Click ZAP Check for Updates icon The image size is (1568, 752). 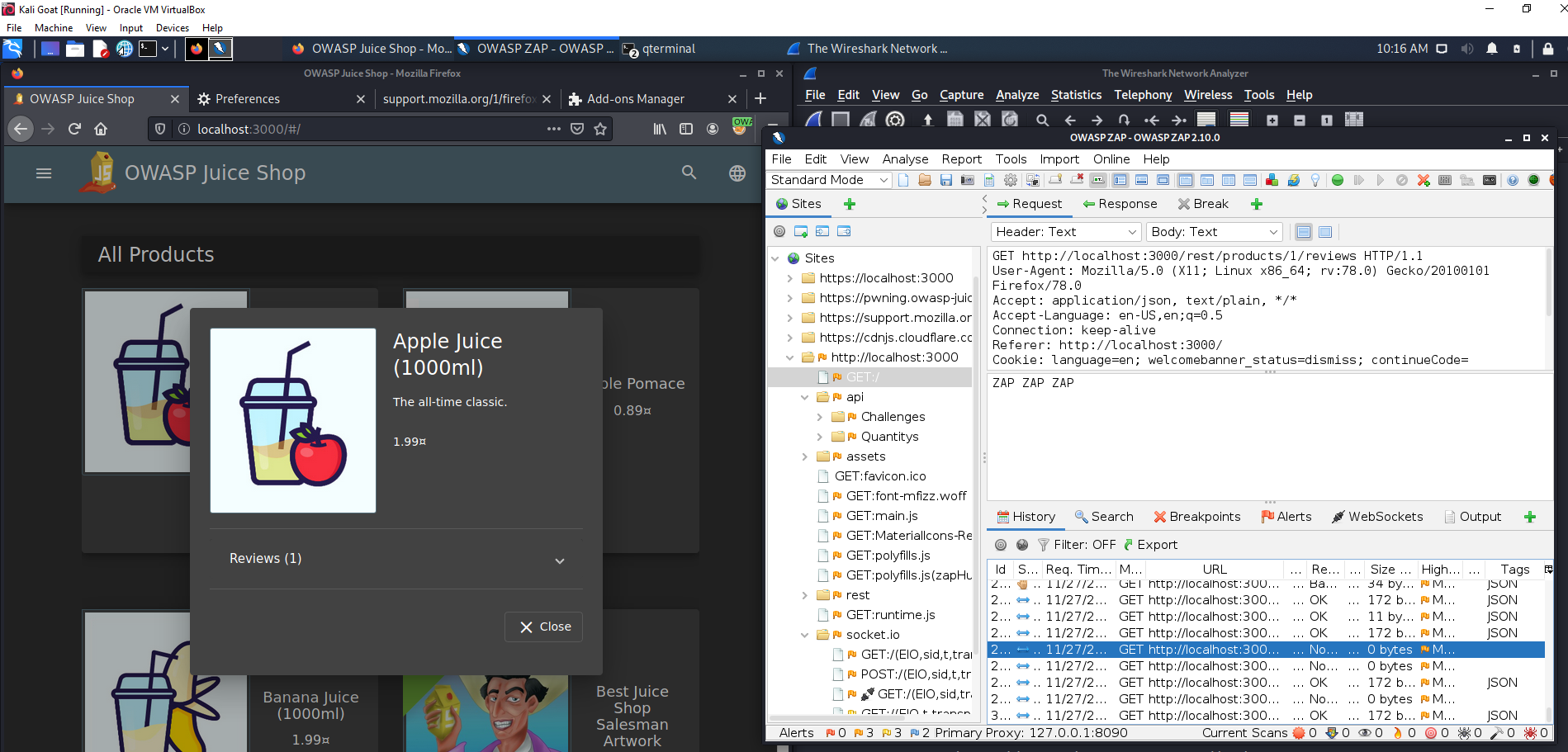[x=1294, y=180]
